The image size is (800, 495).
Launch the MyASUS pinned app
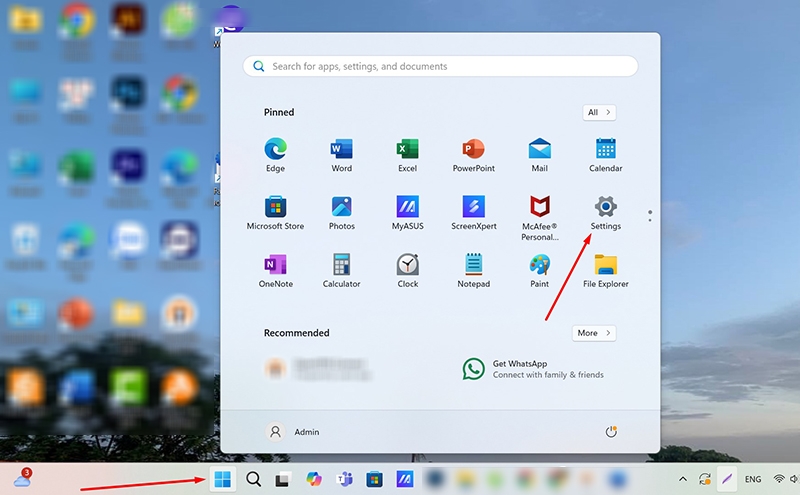pos(407,213)
